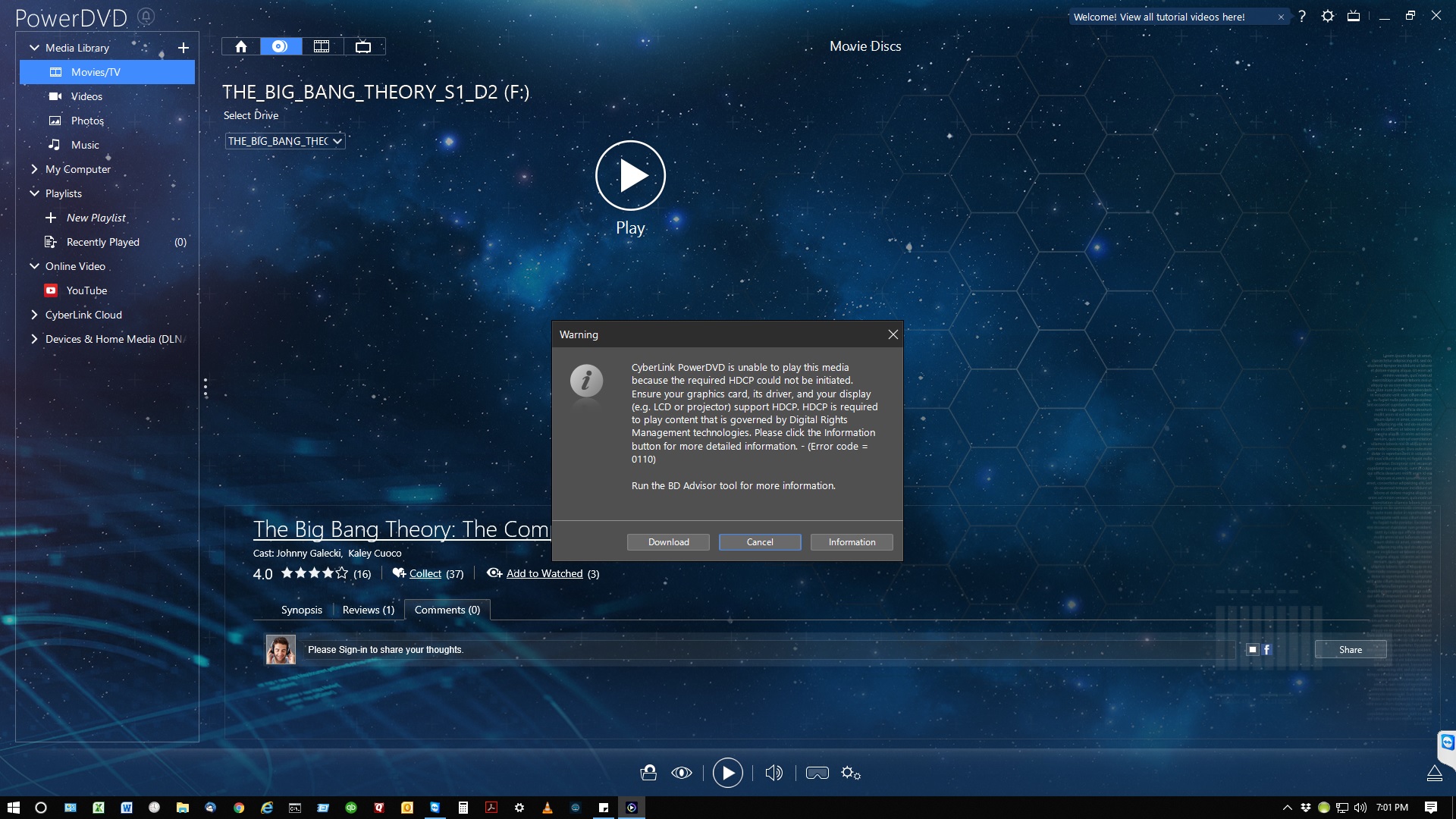Image resolution: width=1456 pixels, height=819 pixels.
Task: Click Download in the Warning dialog
Action: pyautogui.click(x=668, y=542)
